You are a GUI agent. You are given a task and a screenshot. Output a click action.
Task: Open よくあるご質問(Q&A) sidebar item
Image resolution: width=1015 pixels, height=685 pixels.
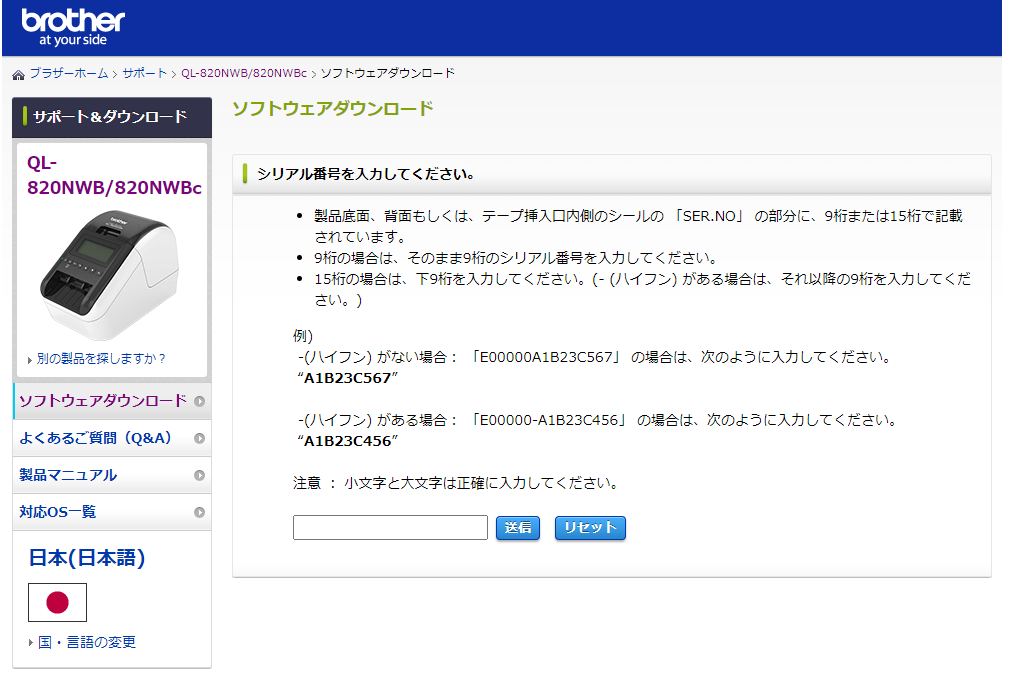coord(96,438)
